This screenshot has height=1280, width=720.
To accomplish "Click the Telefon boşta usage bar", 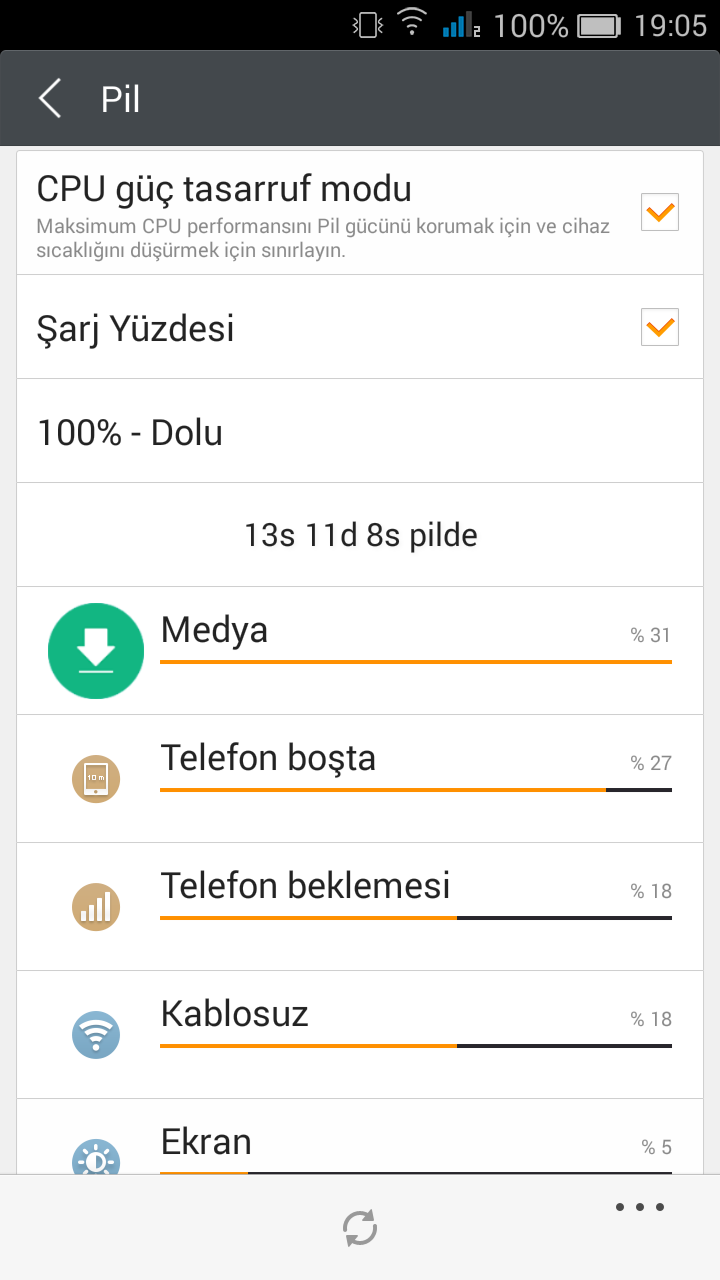I will [x=415, y=790].
